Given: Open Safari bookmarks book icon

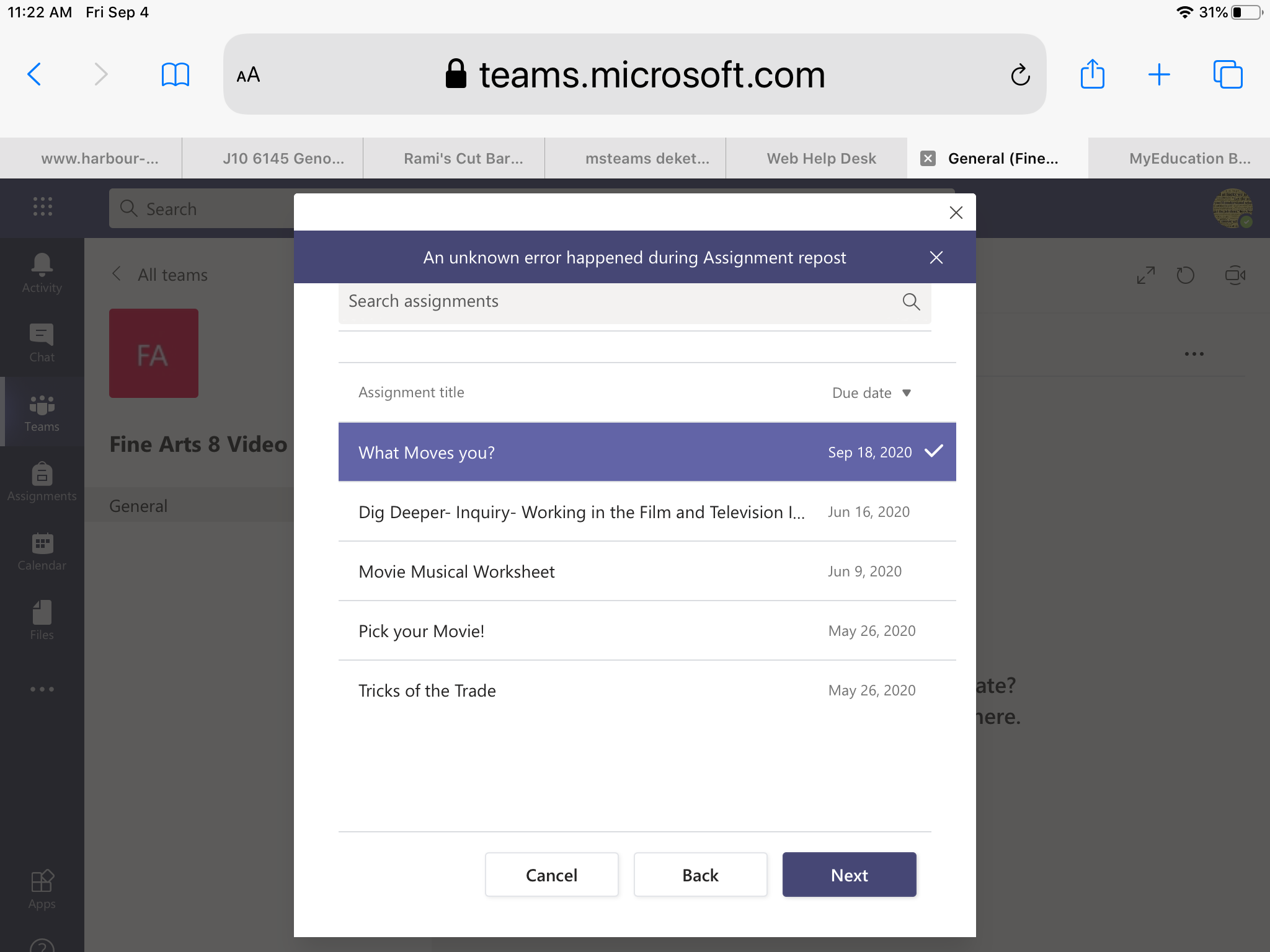Looking at the screenshot, I should tap(175, 75).
